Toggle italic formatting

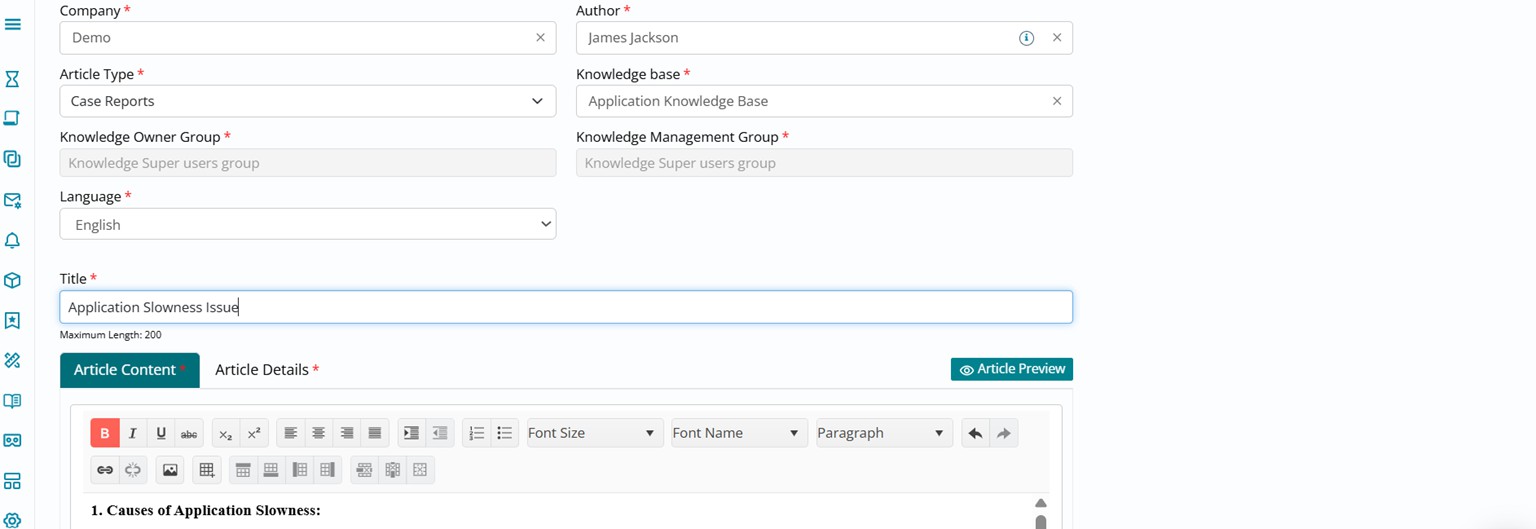tap(133, 433)
